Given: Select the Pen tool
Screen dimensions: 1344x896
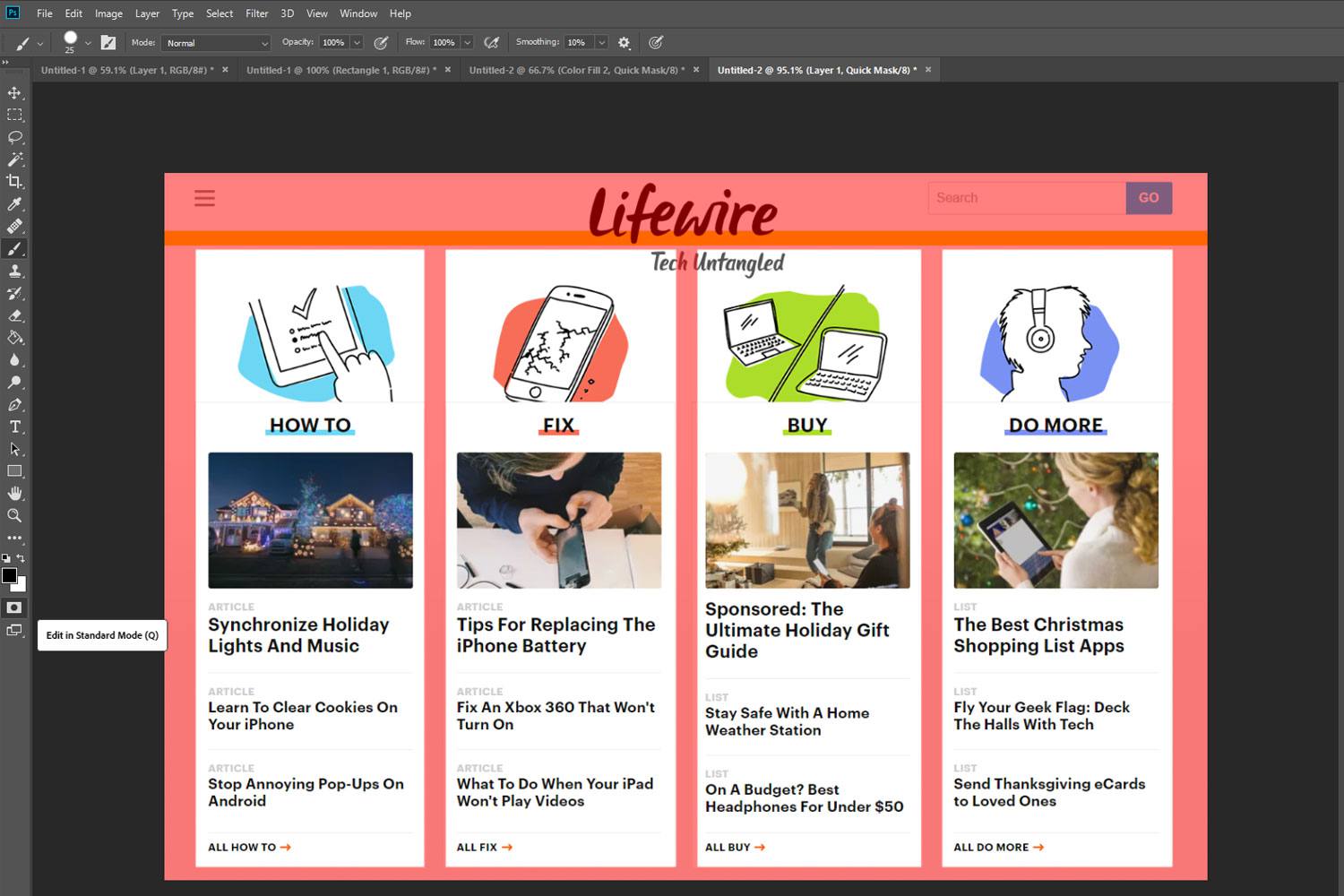Looking at the screenshot, I should tap(14, 405).
